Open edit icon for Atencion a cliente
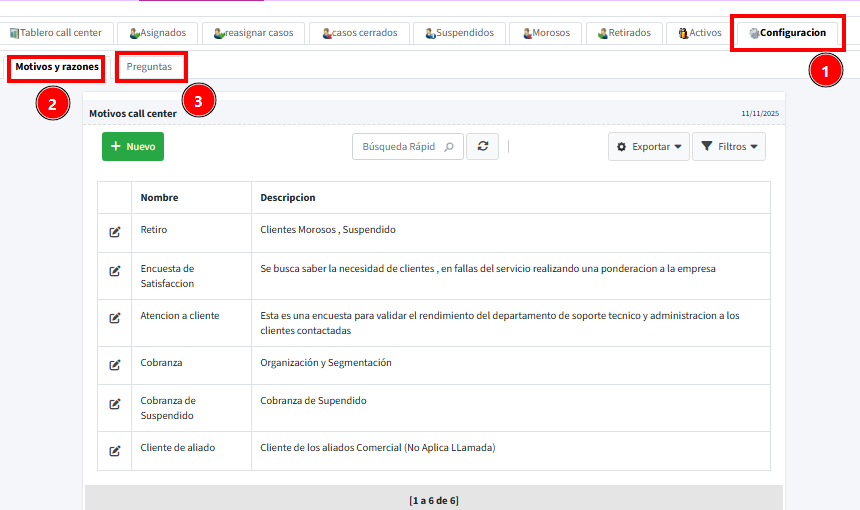860x510 pixels. pyautogui.click(x=115, y=318)
